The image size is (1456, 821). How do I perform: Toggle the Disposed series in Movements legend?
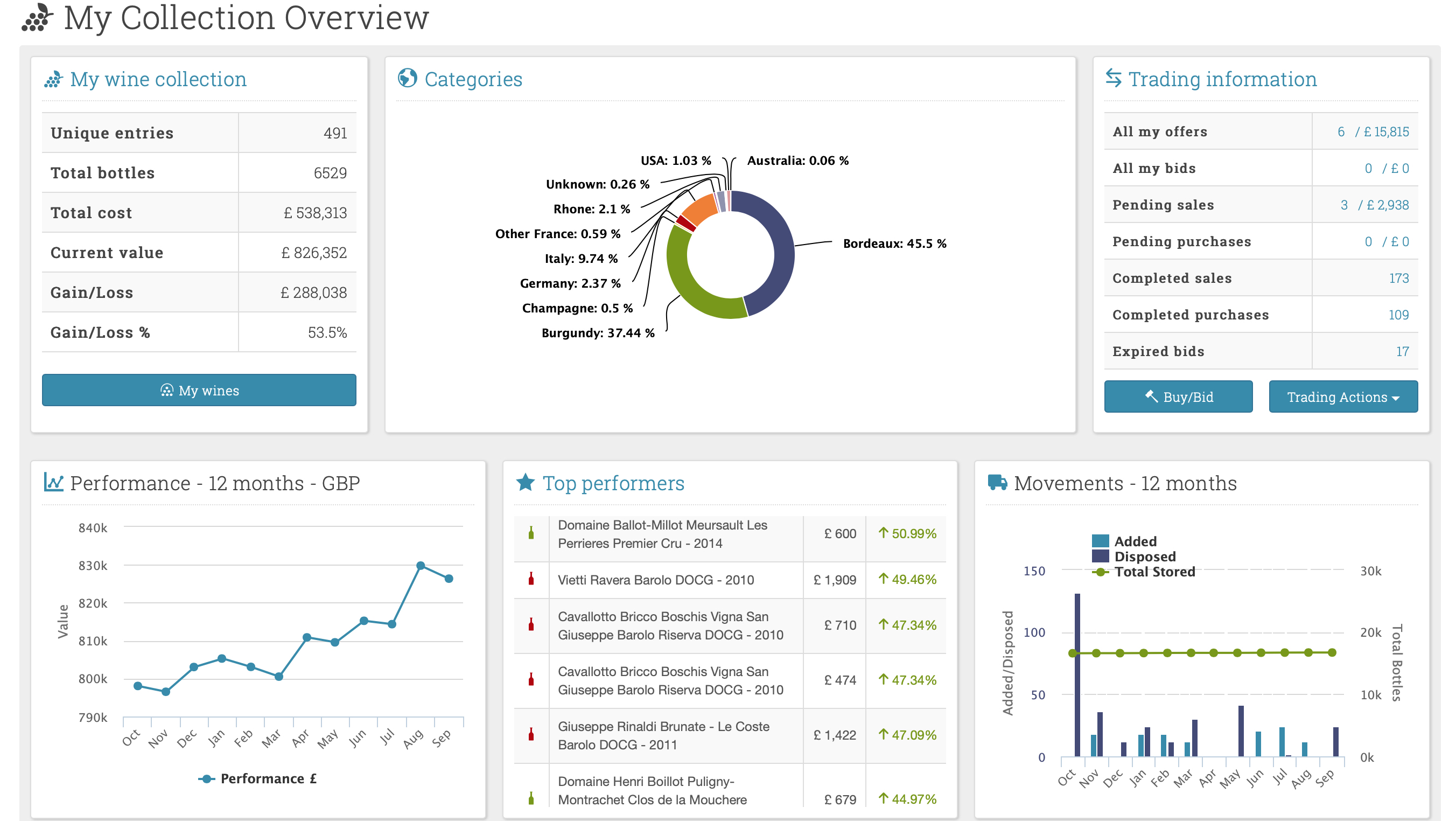1144,556
